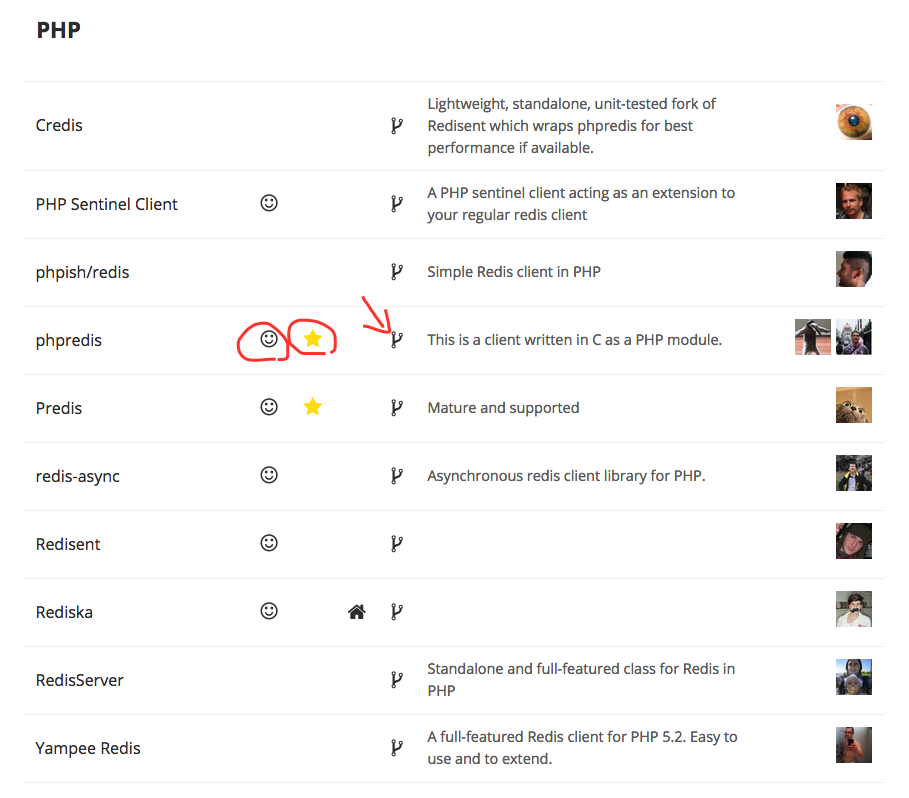Open PHP Sentinel Client repository icon
The image size is (909, 798).
click(397, 203)
